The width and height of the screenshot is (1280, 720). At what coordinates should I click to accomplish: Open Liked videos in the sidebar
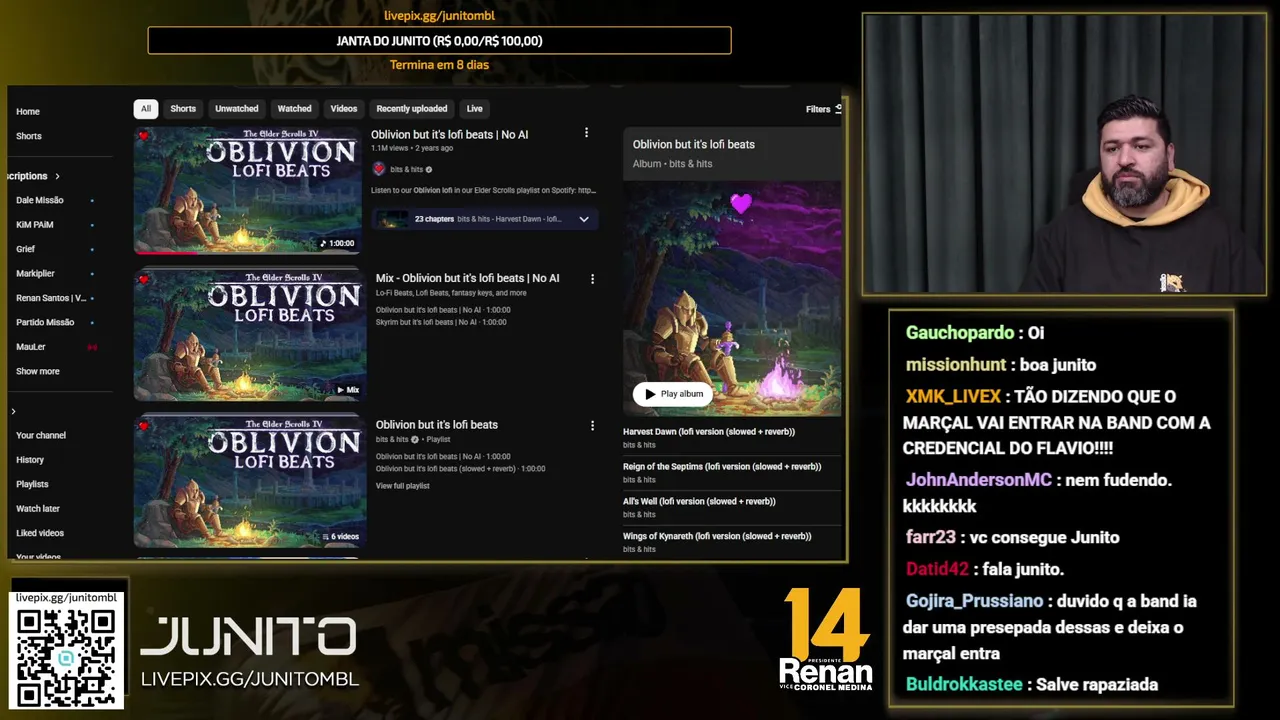pyautogui.click(x=40, y=533)
